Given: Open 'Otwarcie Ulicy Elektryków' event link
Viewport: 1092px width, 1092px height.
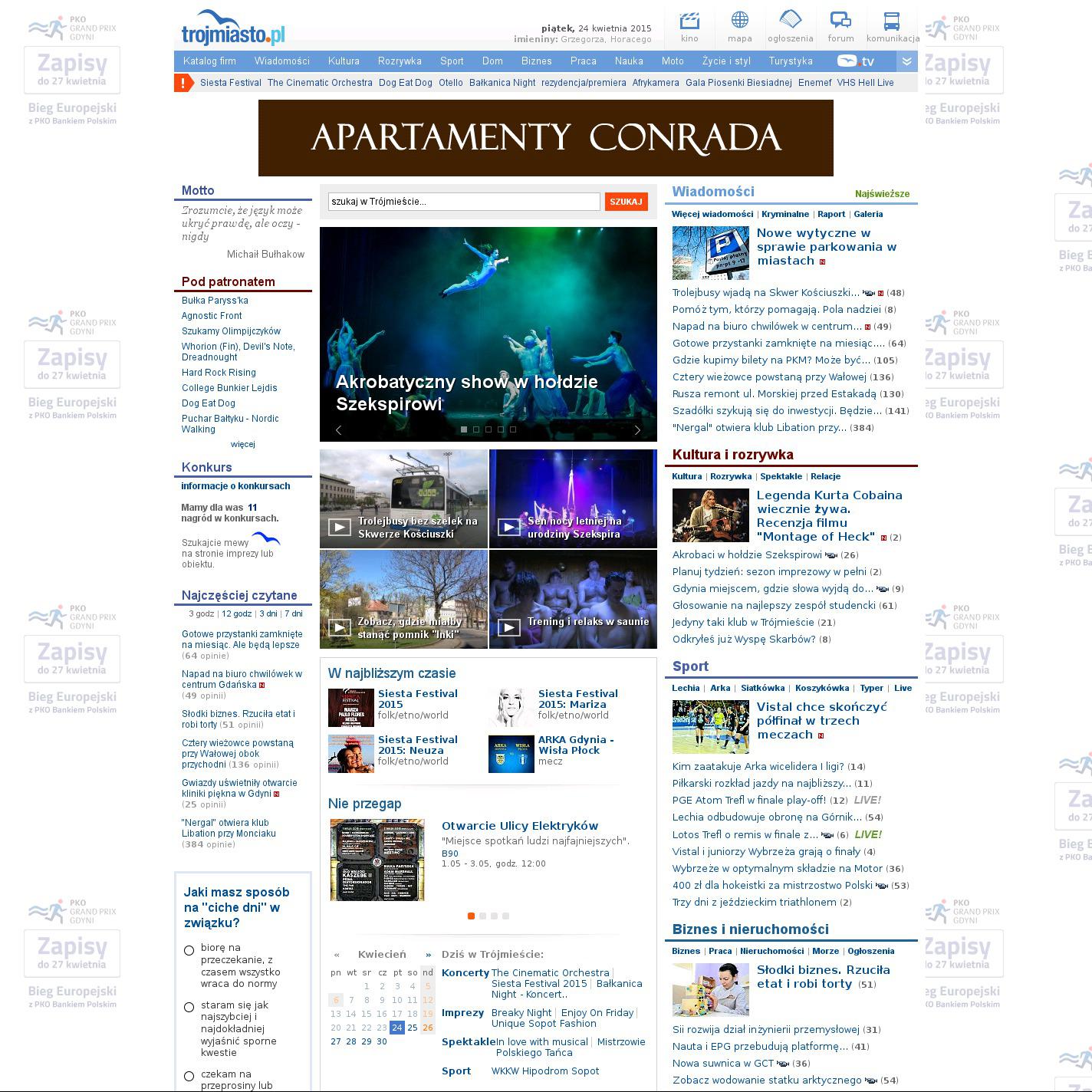Looking at the screenshot, I should pyautogui.click(x=520, y=826).
